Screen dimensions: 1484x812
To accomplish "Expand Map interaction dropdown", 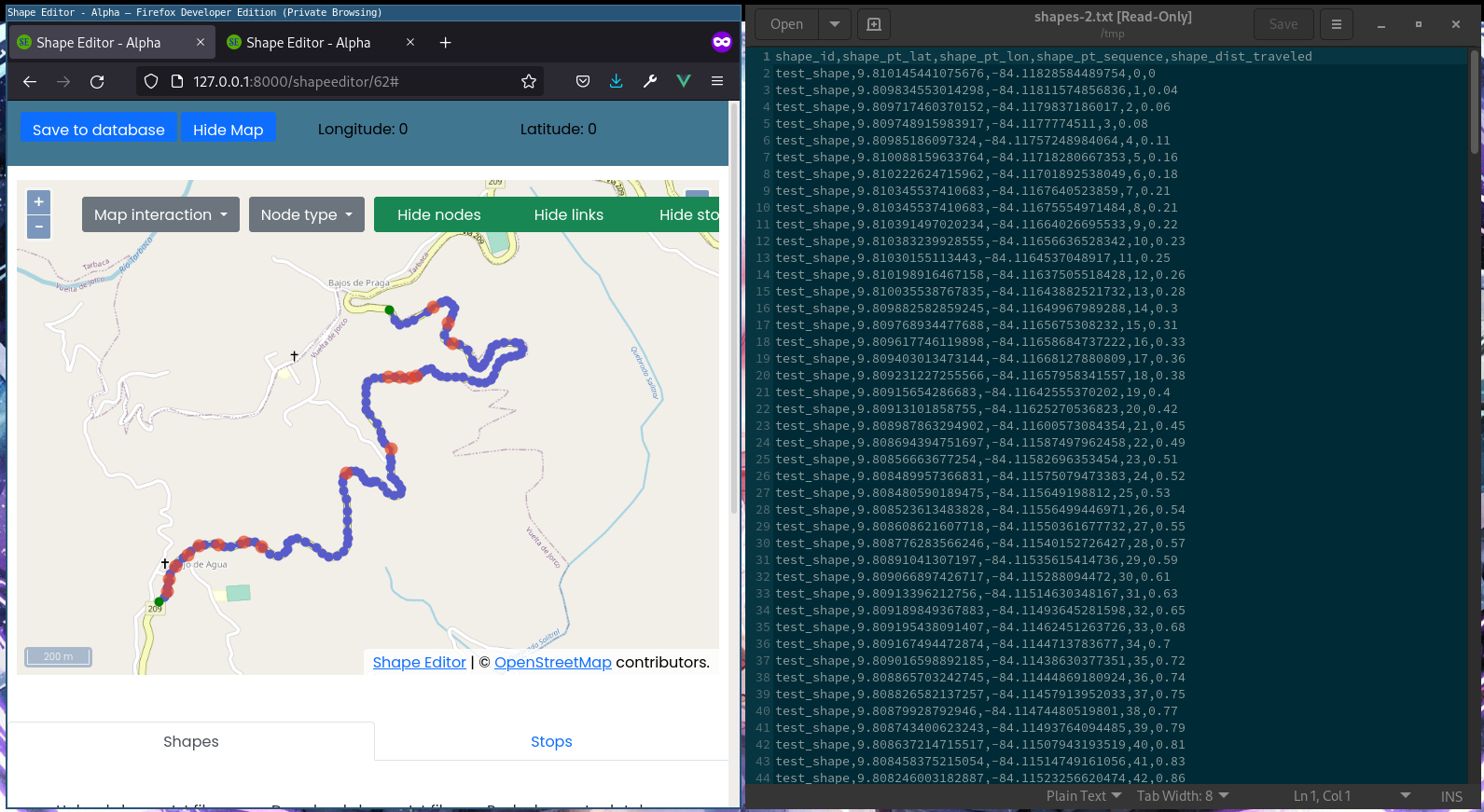I will click(160, 214).
